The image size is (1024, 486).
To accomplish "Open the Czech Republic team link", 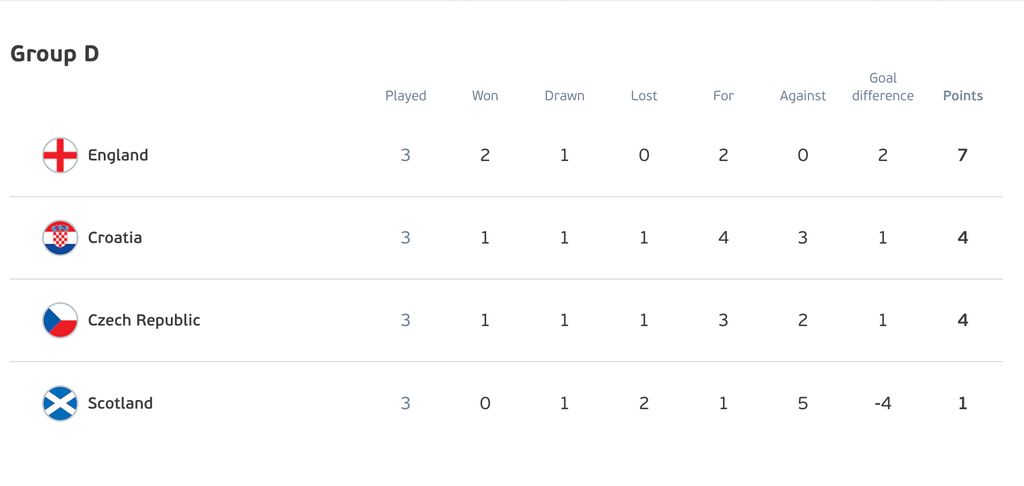I will pos(144,320).
